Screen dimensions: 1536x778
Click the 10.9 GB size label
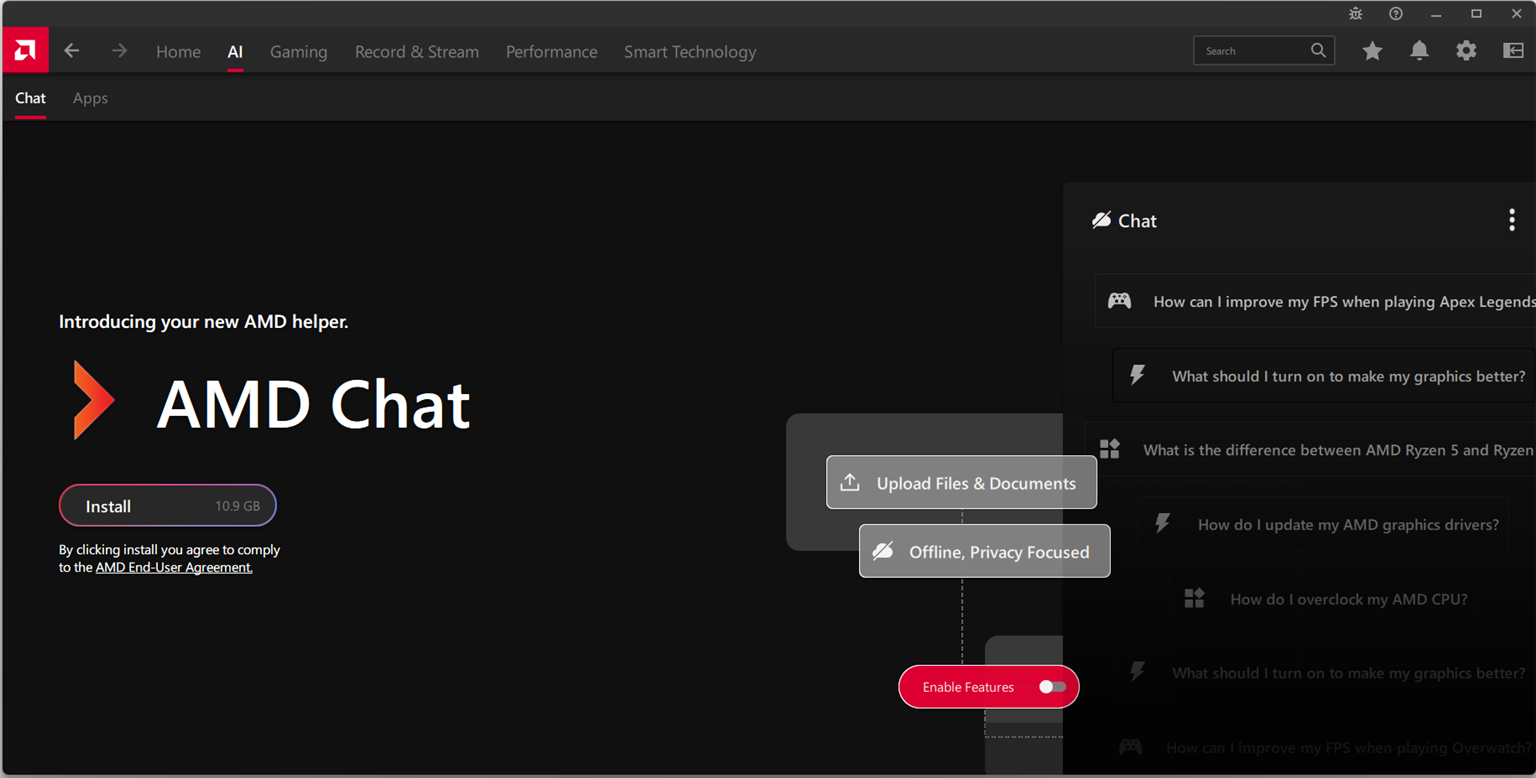pyautogui.click(x=238, y=506)
